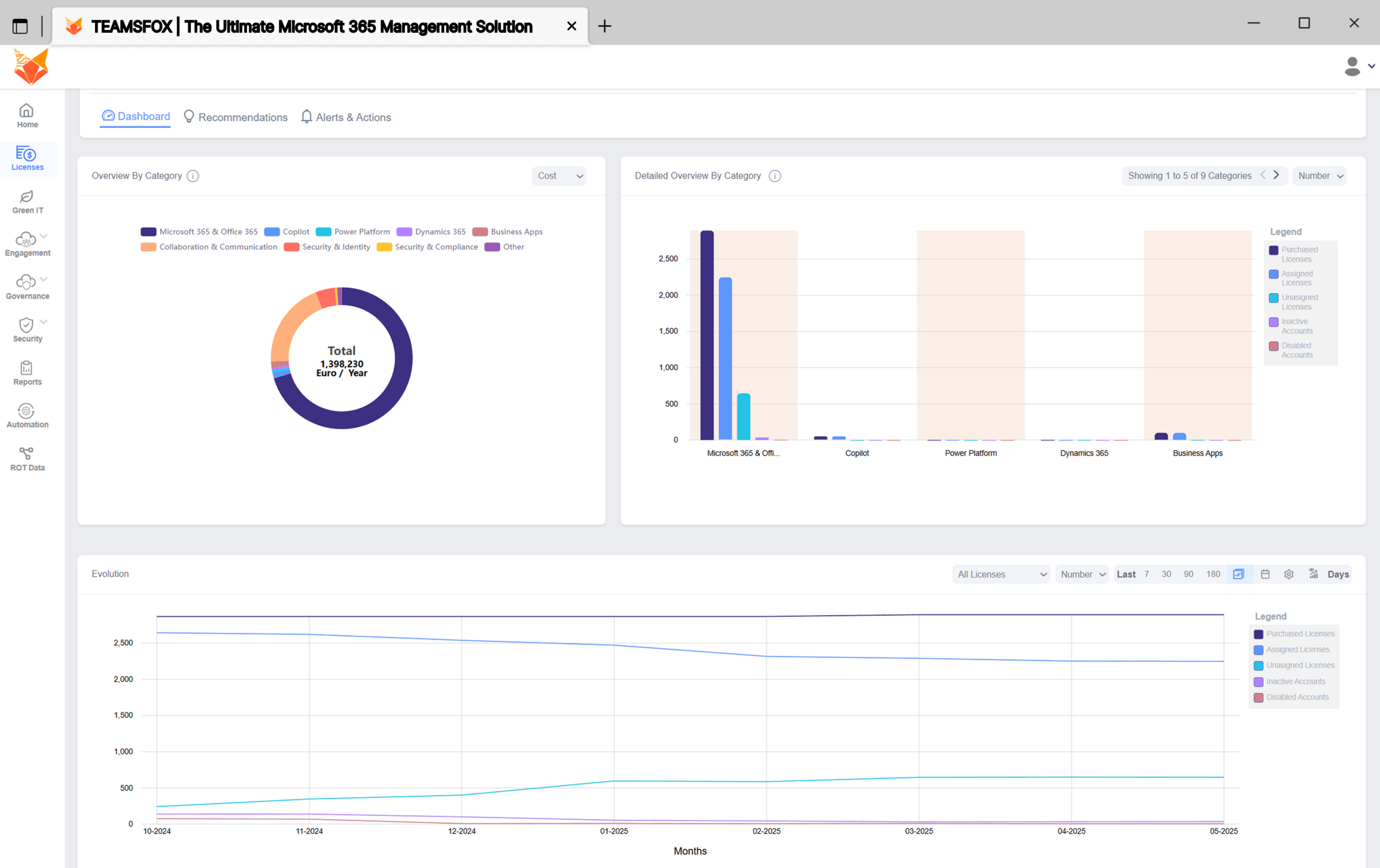The width and height of the screenshot is (1380, 868).
Task: Open the Home section in the sidebar
Action: (x=27, y=115)
